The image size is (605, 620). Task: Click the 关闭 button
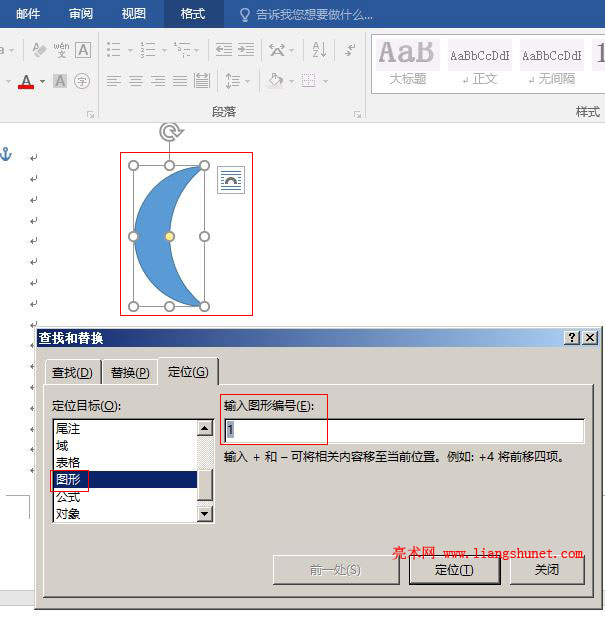pos(547,570)
